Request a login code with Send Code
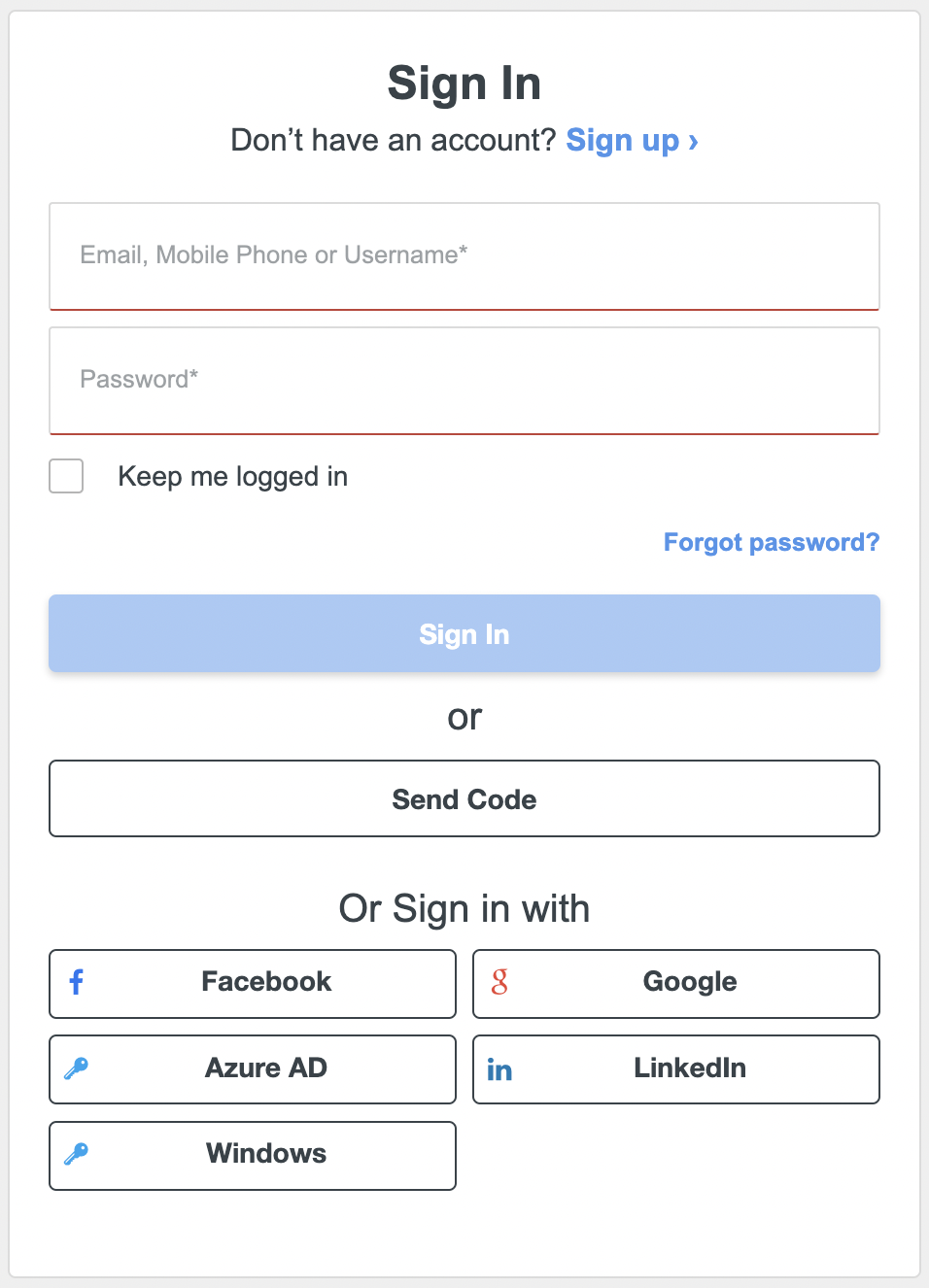929x1288 pixels. click(464, 798)
